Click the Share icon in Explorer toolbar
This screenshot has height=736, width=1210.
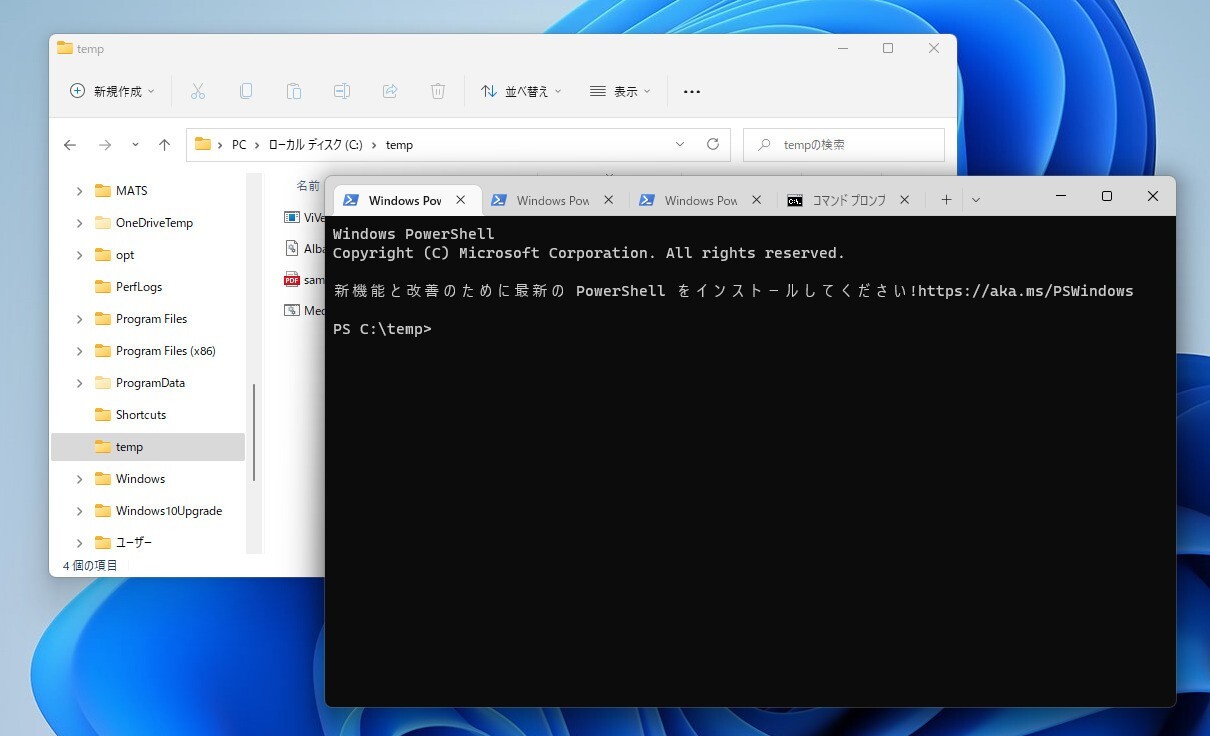pos(390,91)
